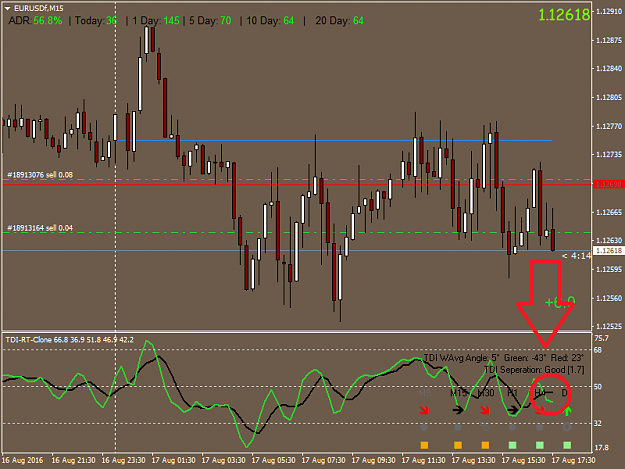
Task: Click the light green square in D column
Action: pos(567,445)
